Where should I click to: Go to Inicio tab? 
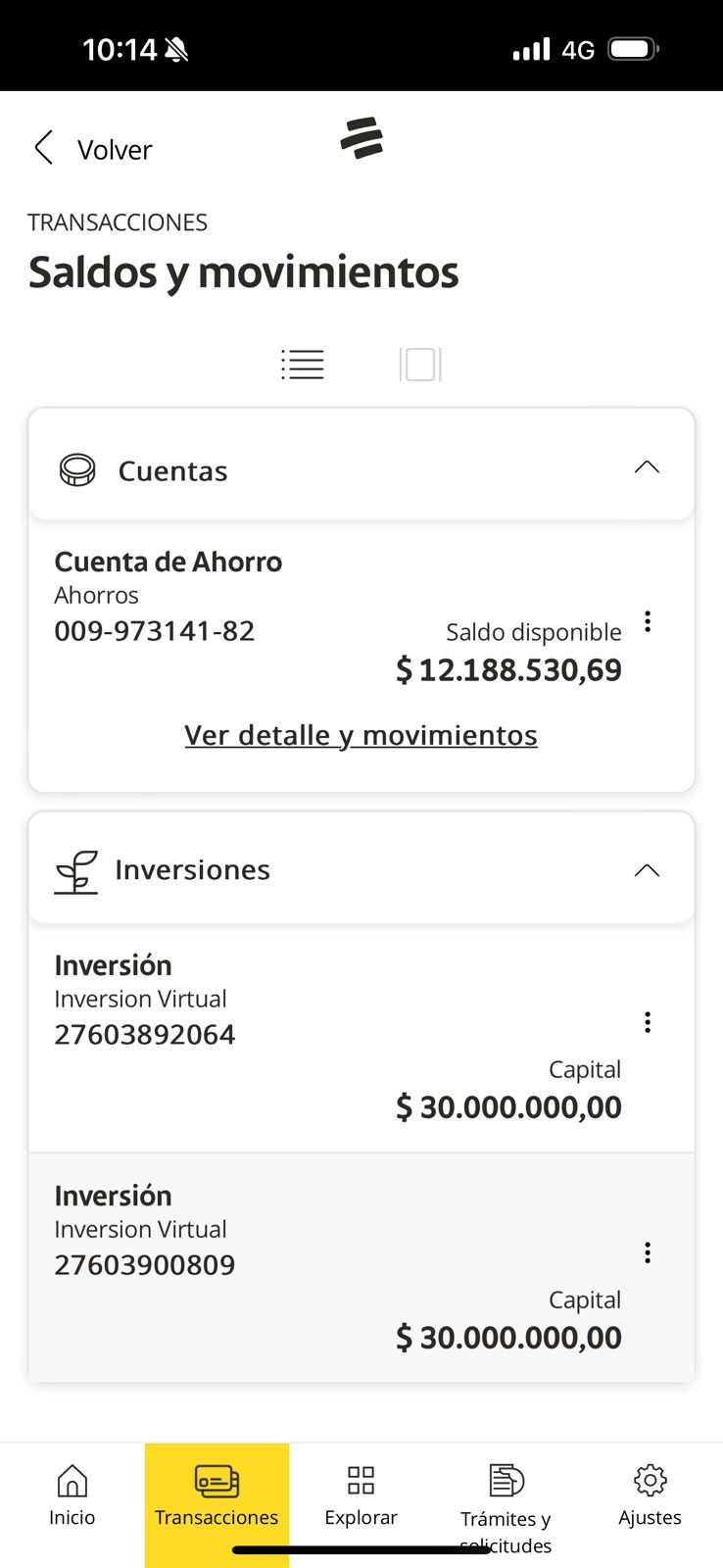pos(72,1494)
